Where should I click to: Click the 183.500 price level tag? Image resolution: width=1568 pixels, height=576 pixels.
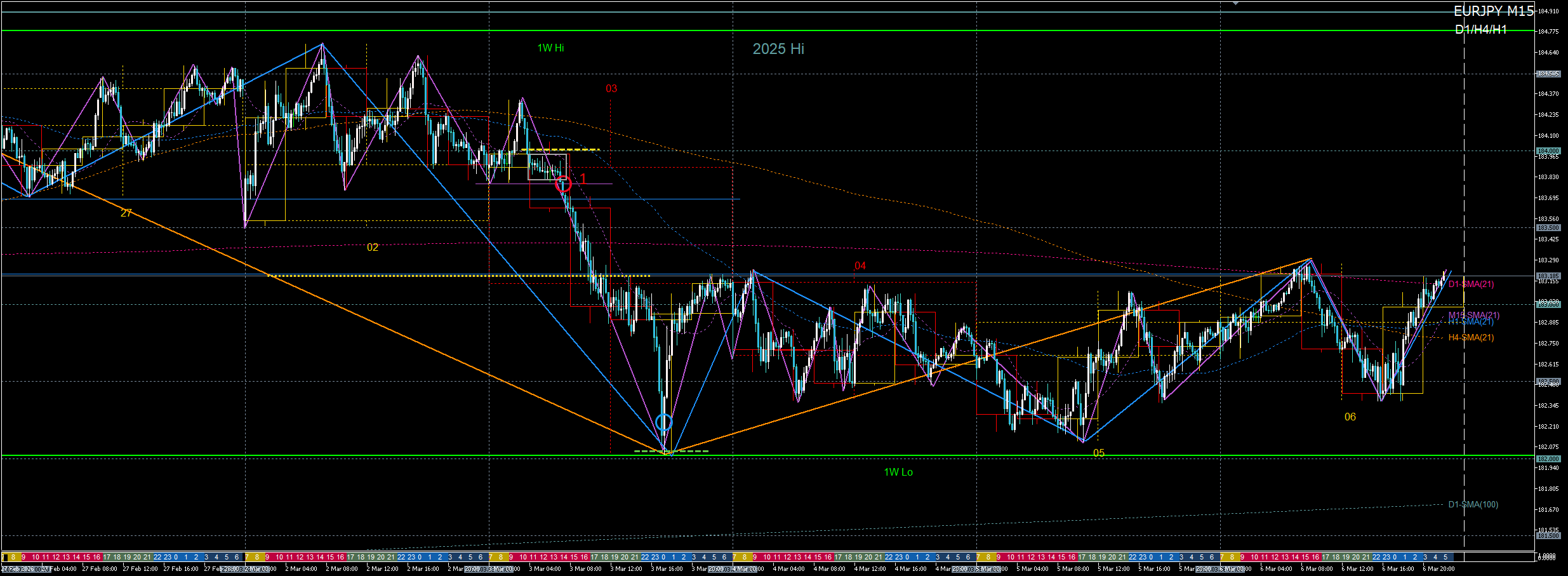tap(1548, 227)
